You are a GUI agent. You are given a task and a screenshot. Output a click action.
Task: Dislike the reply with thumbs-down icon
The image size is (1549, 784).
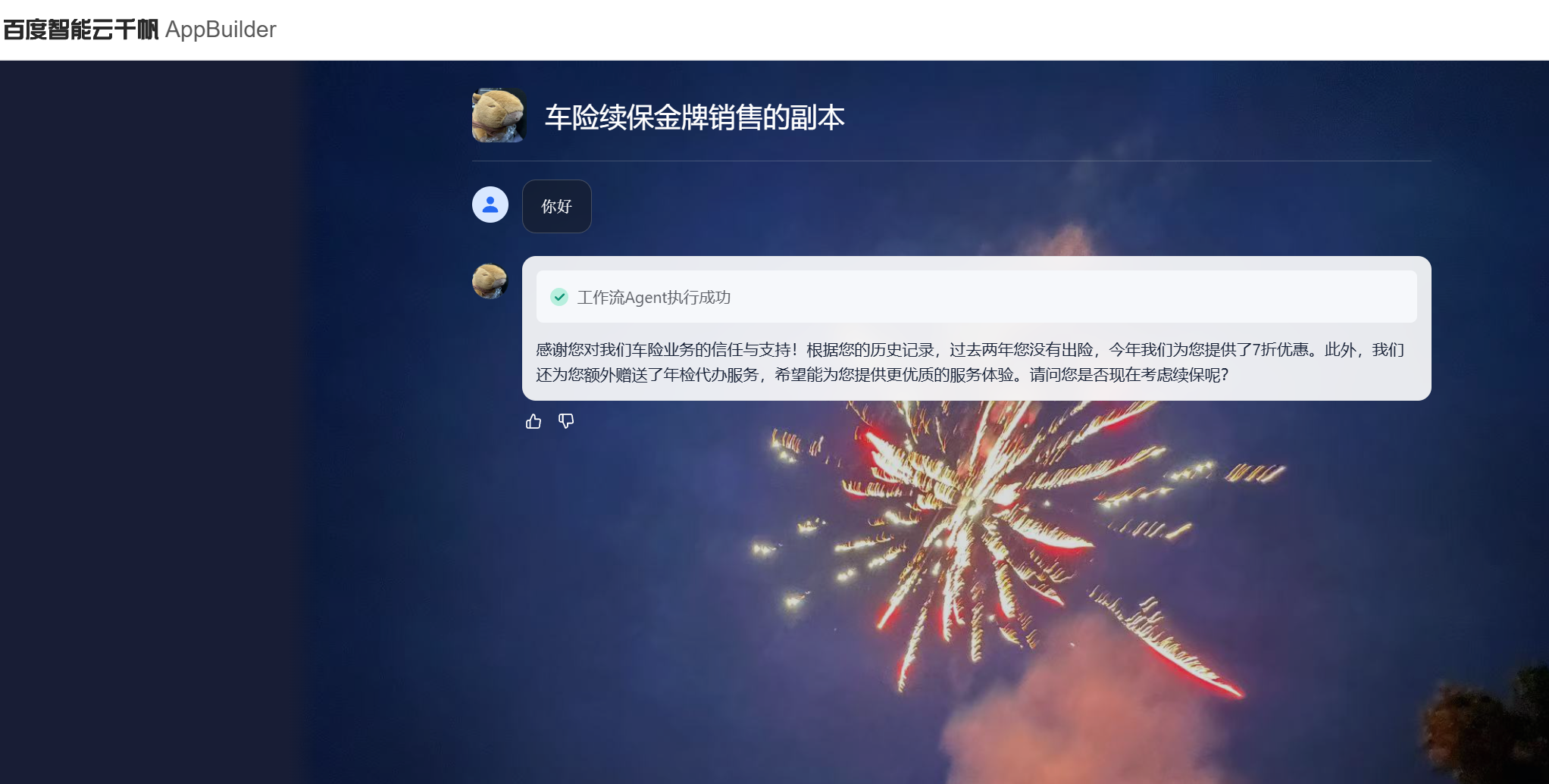tap(566, 421)
